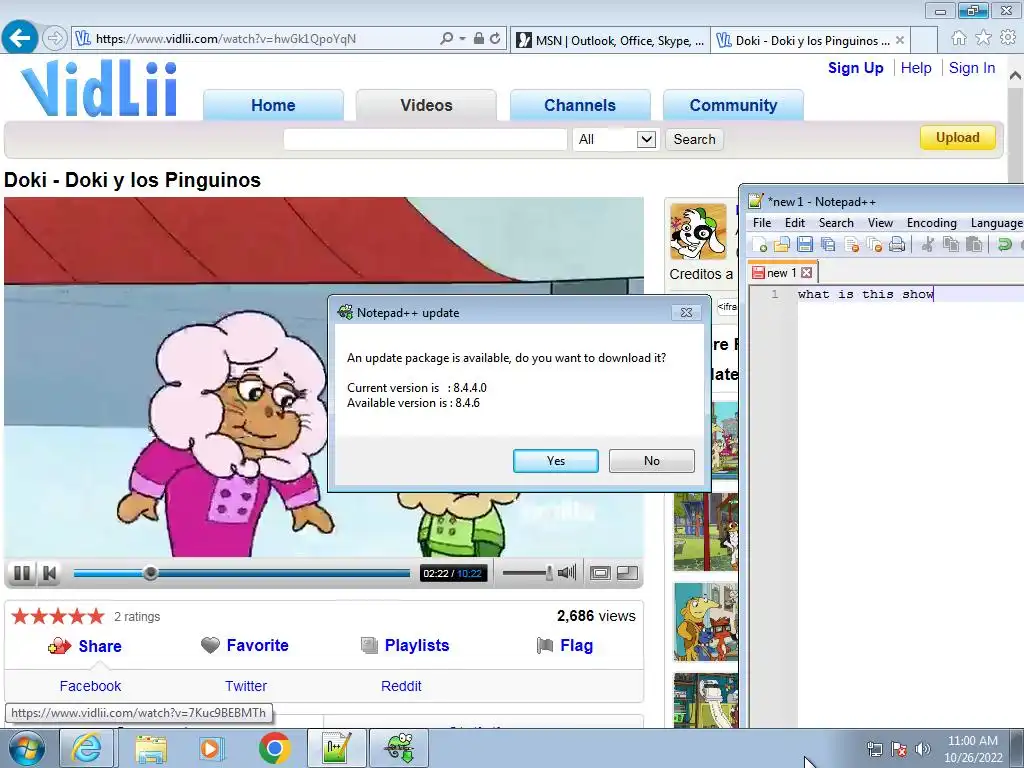Click the yellow Upload button
The width and height of the screenshot is (1024, 768).
(x=957, y=137)
